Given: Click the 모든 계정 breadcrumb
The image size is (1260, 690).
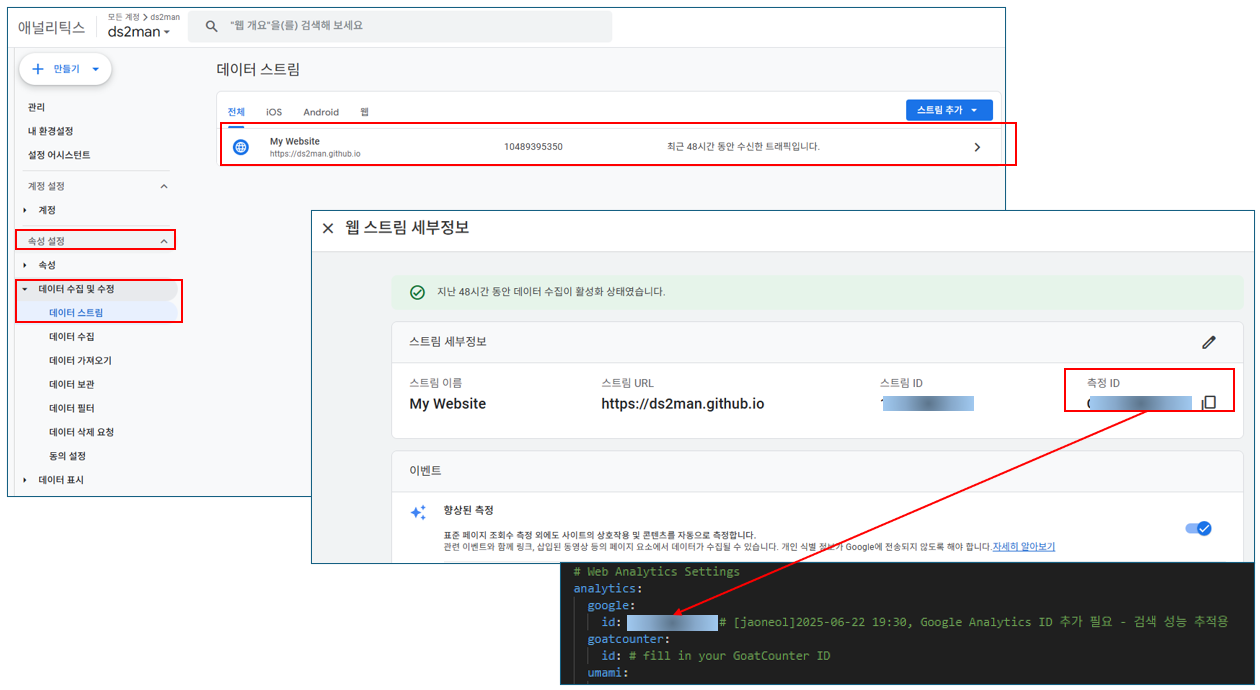Looking at the screenshot, I should point(123,17).
